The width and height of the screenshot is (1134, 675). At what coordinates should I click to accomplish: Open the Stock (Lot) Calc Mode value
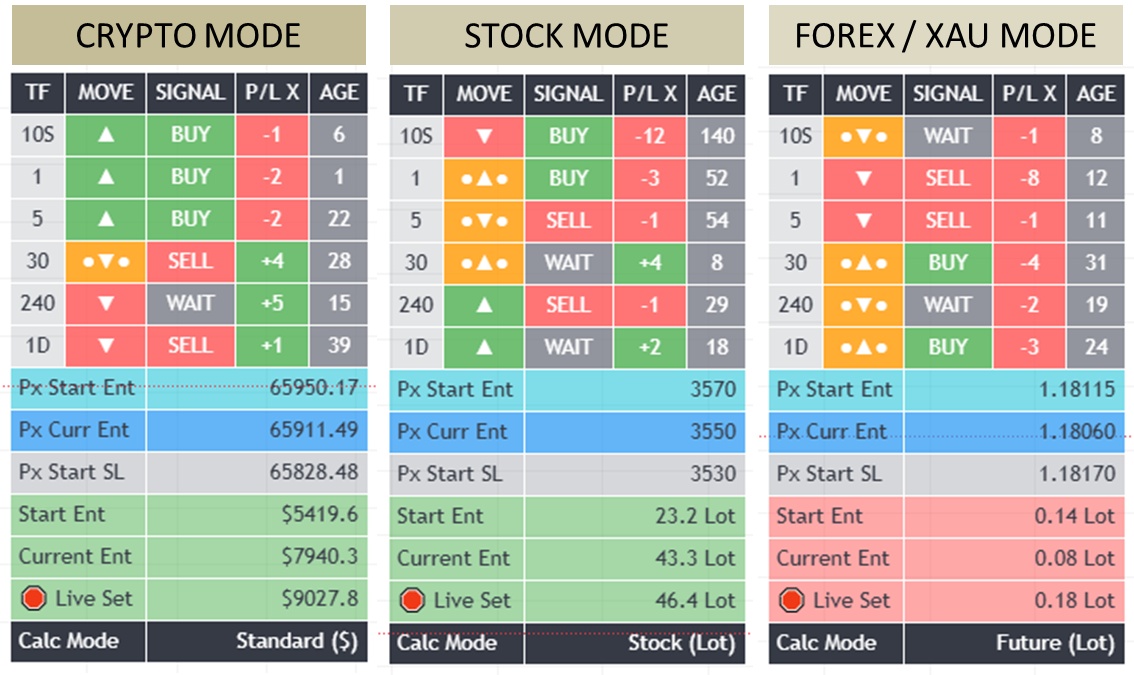pos(680,642)
